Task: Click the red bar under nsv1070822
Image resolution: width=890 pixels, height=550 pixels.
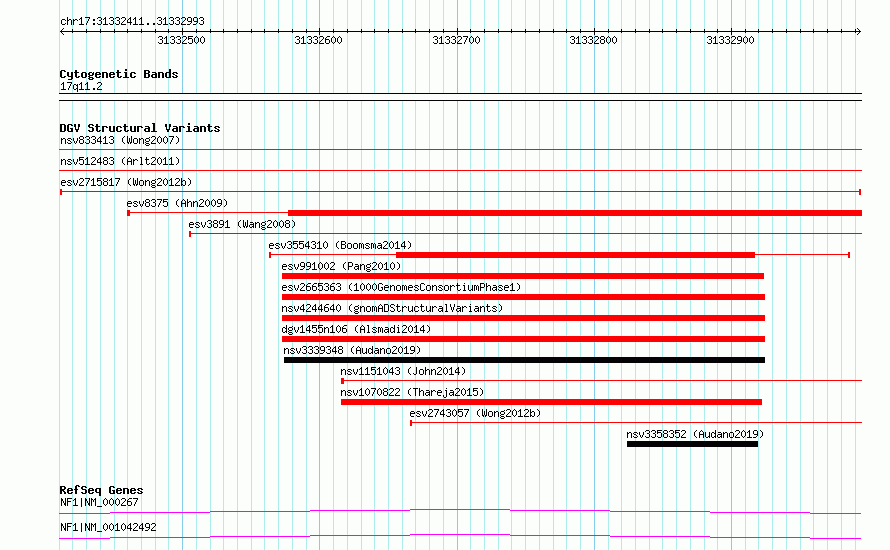Action: click(x=551, y=402)
